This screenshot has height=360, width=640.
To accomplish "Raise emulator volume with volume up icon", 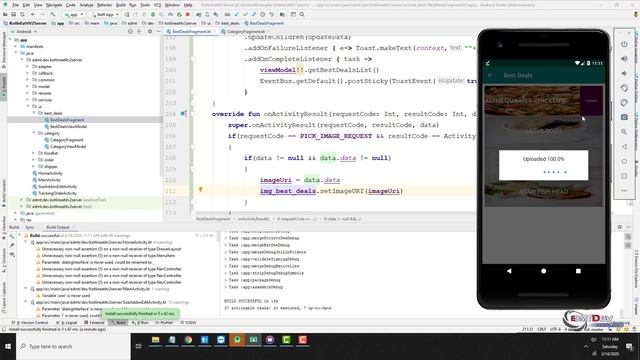I will [x=624, y=59].
